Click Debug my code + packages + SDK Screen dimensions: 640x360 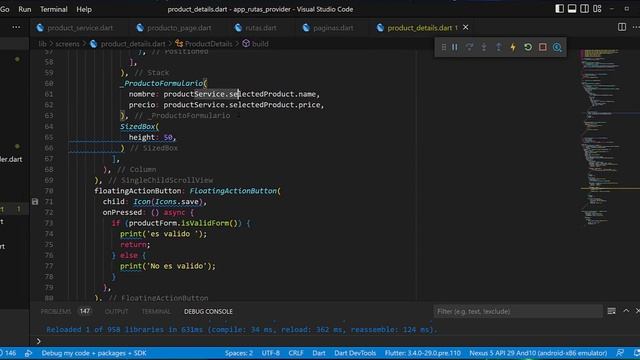94,353
